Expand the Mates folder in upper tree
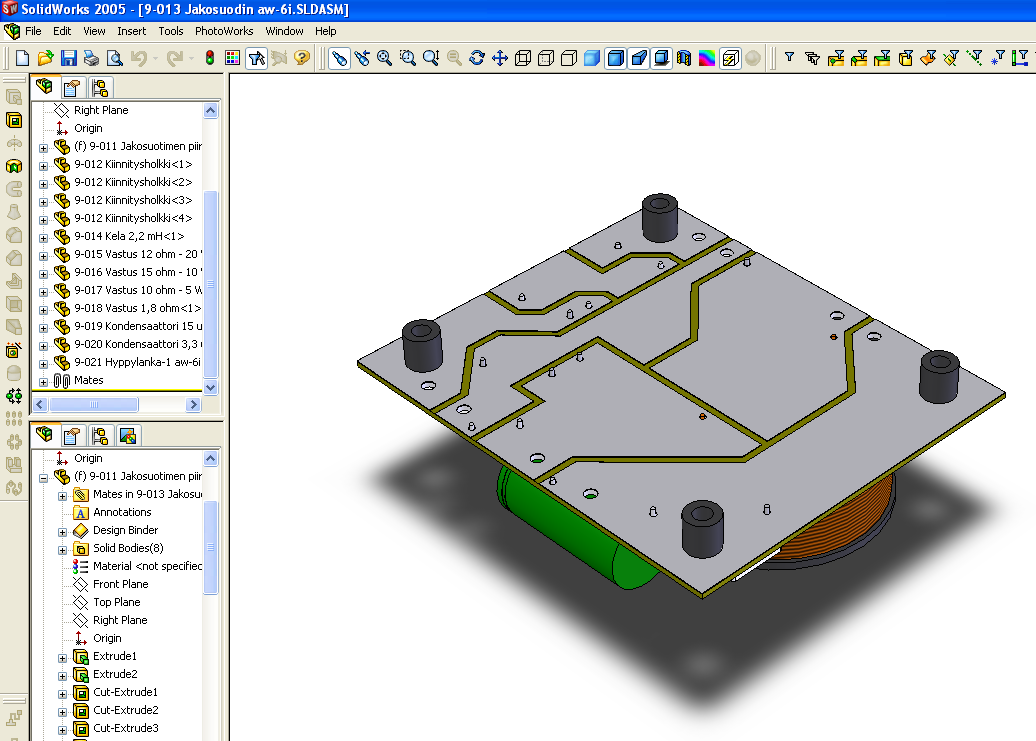 (43, 381)
